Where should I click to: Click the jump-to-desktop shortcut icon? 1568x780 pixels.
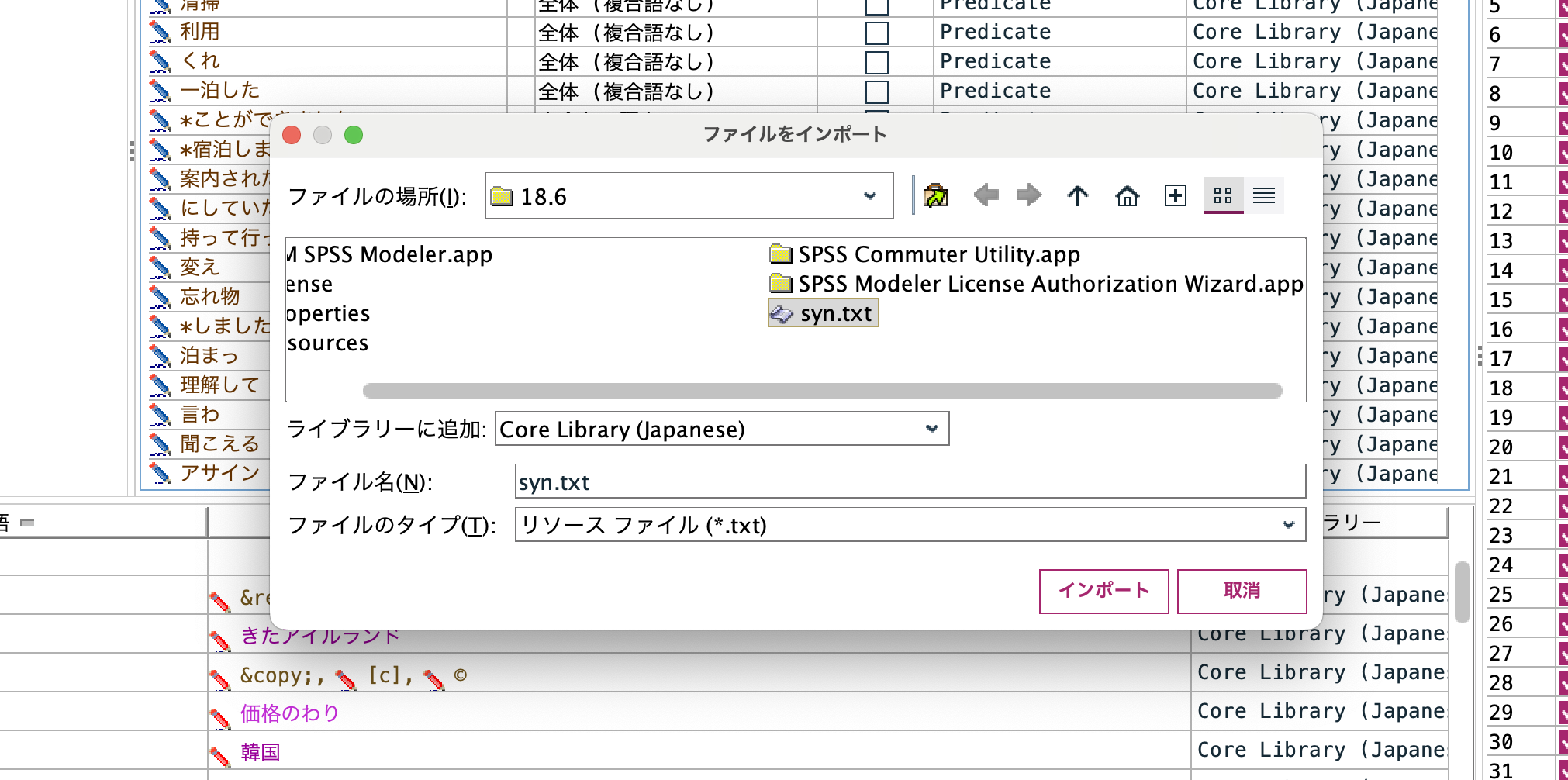(937, 195)
